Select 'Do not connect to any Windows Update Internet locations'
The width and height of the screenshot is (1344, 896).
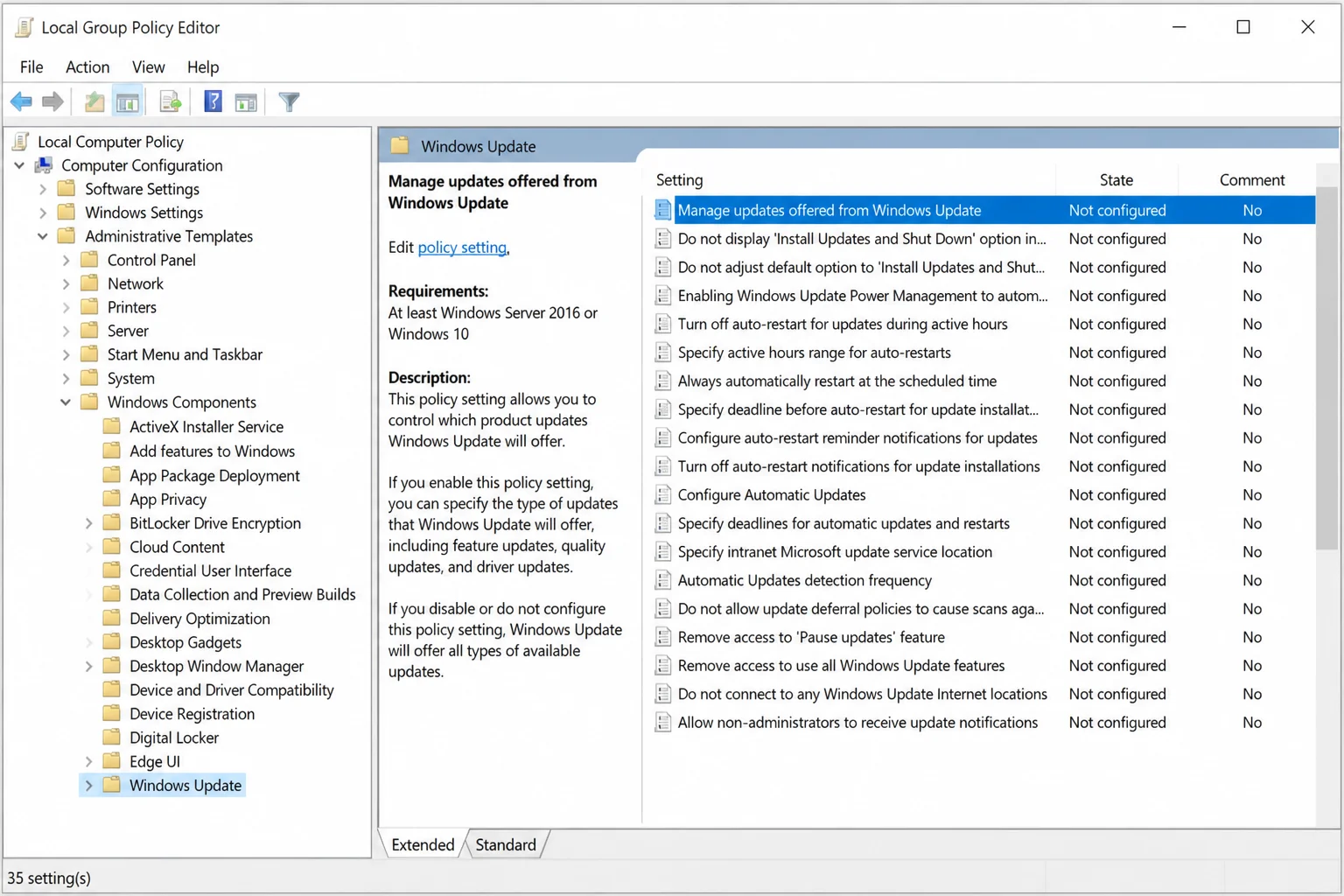click(x=862, y=694)
